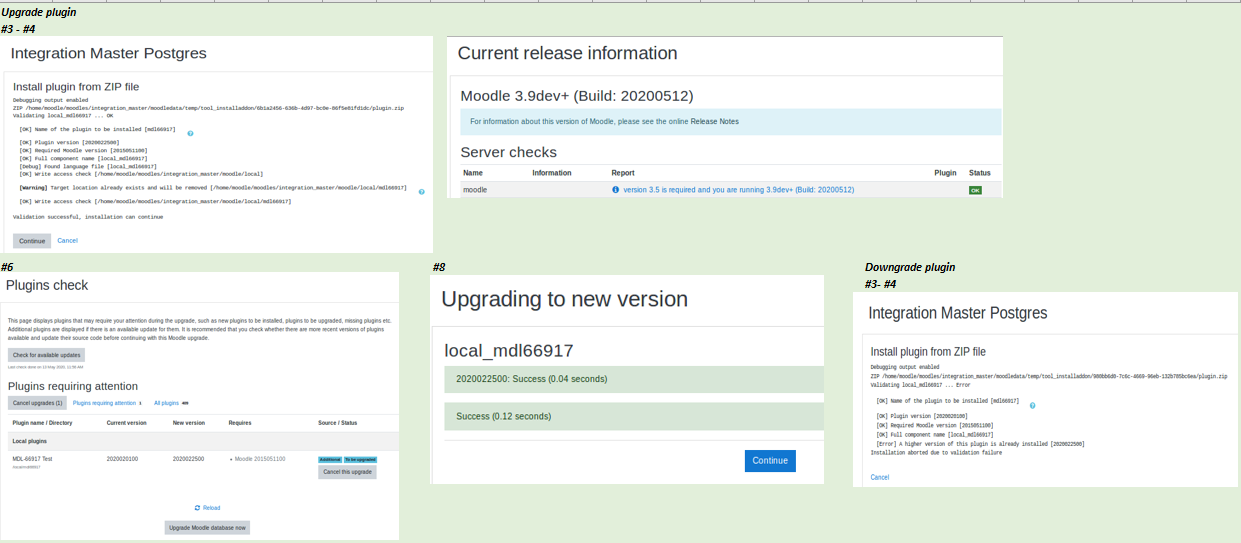Click Moodle 2015051100 requirement link

coord(259,459)
